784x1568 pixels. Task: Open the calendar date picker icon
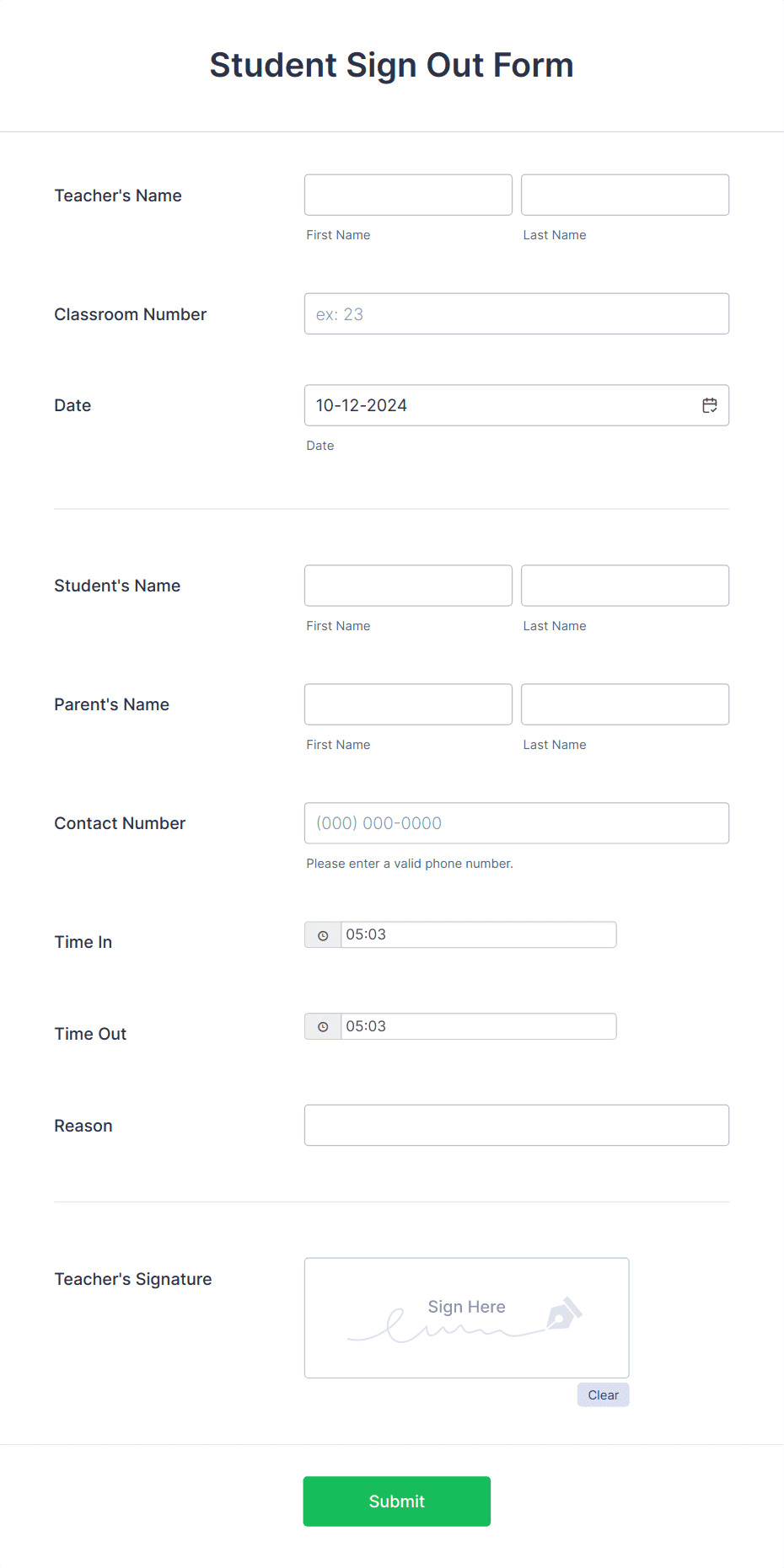[709, 404]
